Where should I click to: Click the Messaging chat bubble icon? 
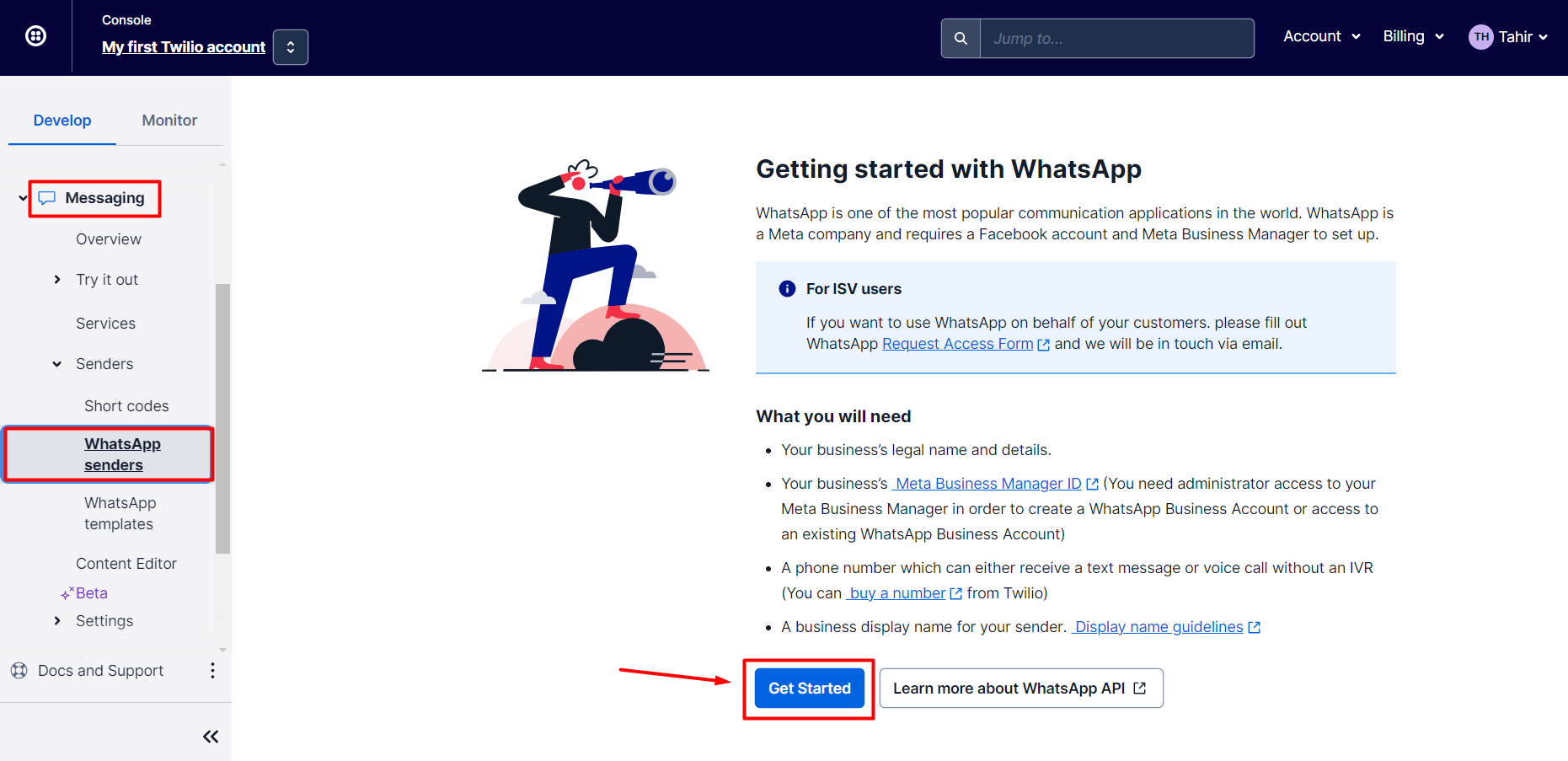click(47, 198)
